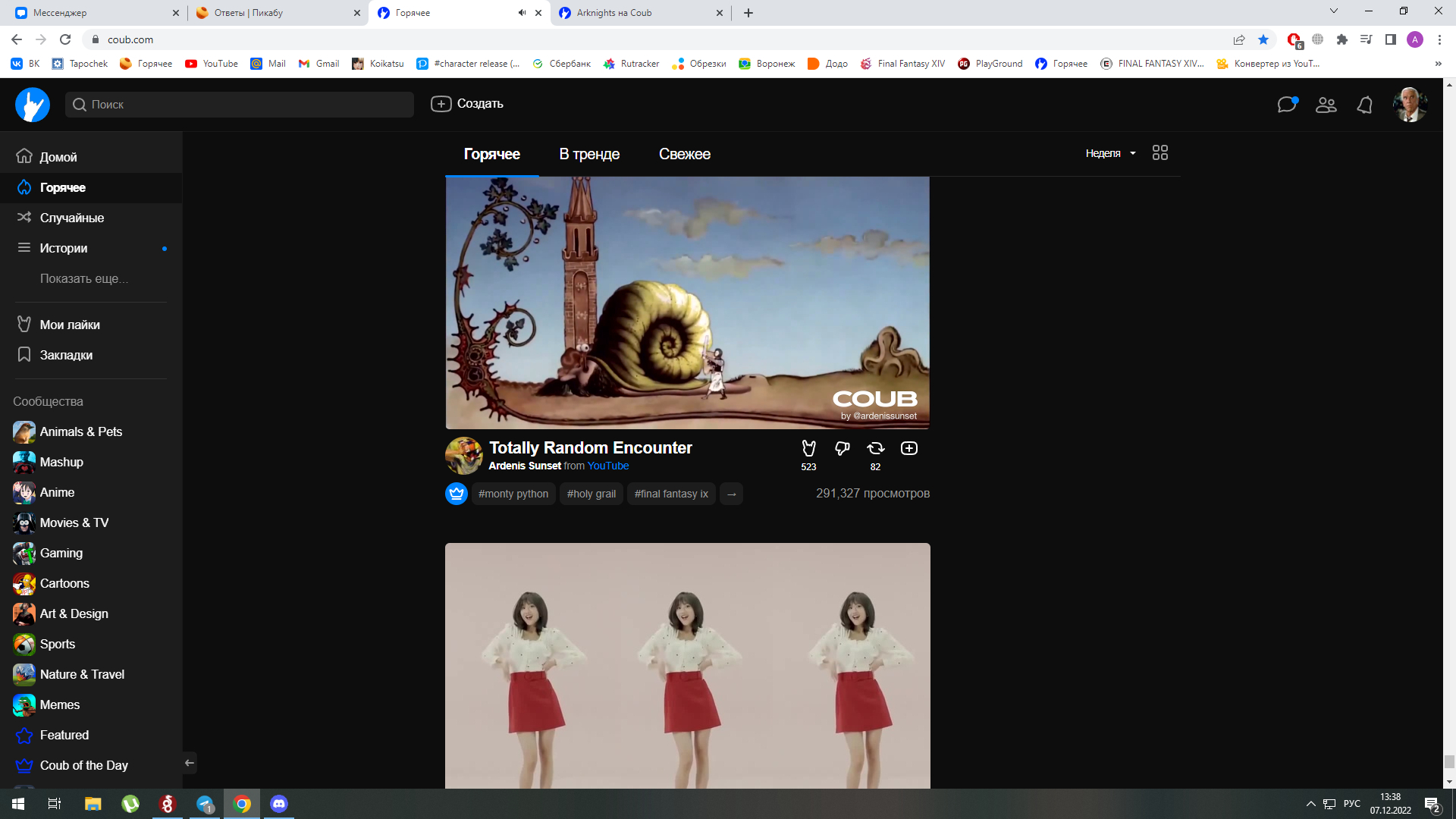Viewport: 1456px width, 819px height.
Task: Play the dancing girls coub video
Action: pos(687,665)
